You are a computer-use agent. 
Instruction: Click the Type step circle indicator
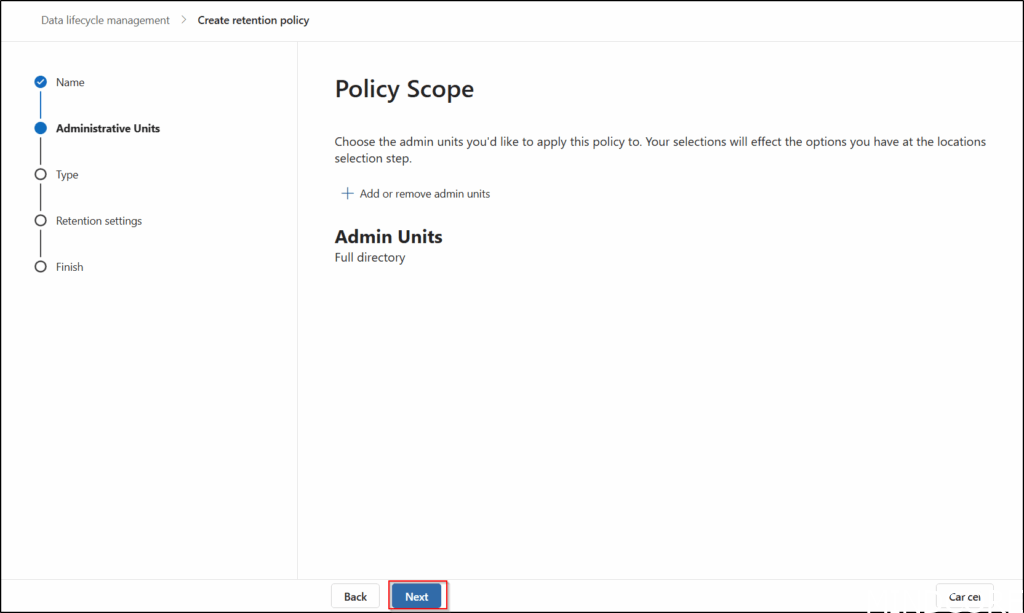click(40, 174)
